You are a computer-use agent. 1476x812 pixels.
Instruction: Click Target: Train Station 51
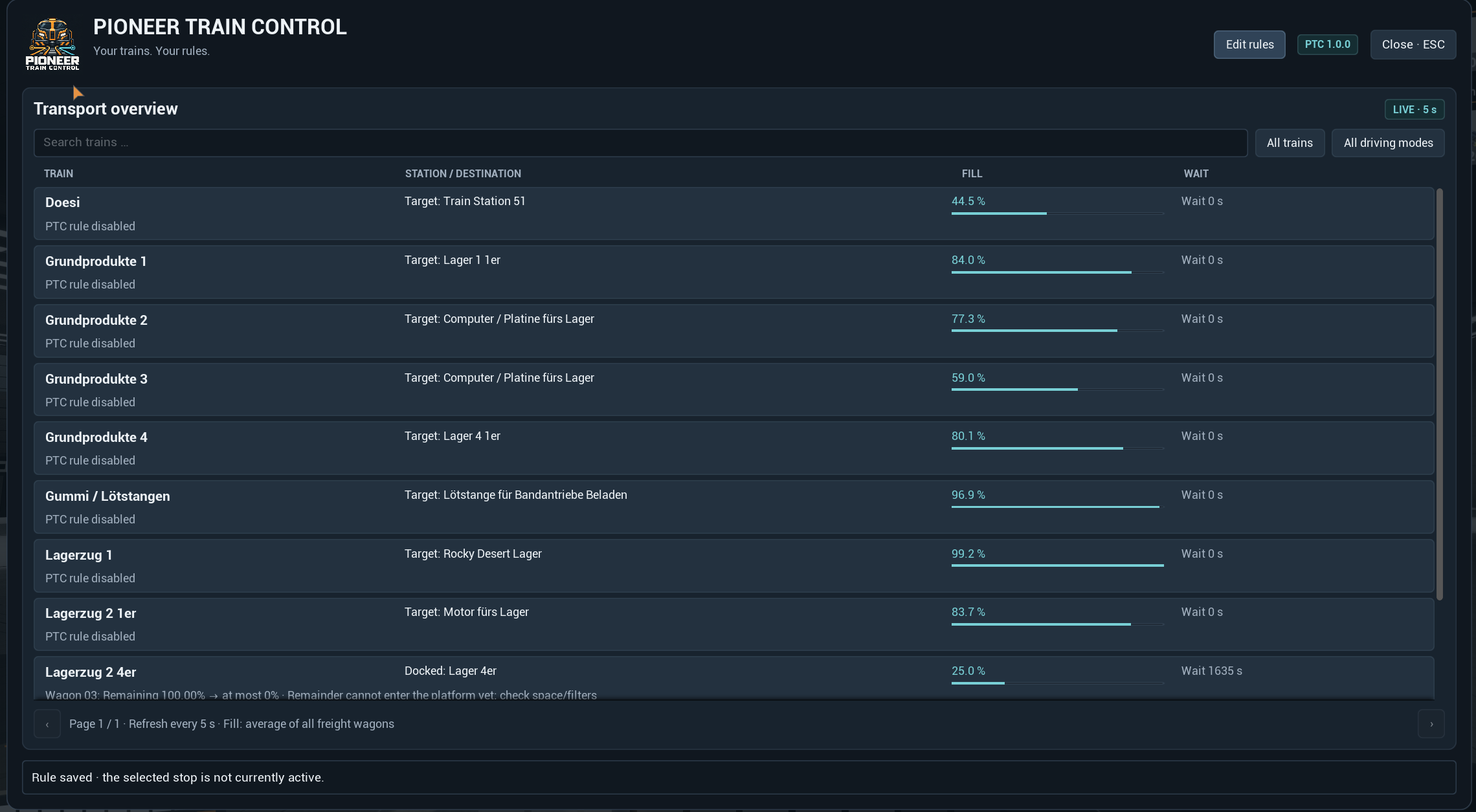[465, 201]
